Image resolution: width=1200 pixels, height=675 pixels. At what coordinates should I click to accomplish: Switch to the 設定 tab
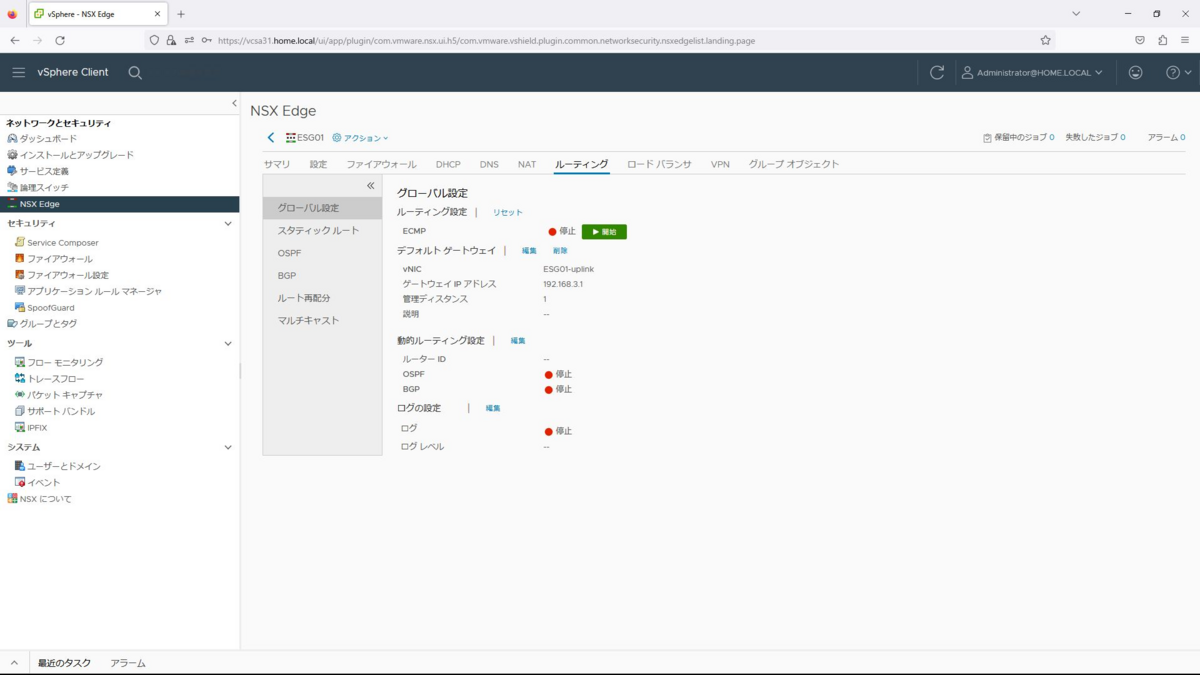(x=318, y=164)
